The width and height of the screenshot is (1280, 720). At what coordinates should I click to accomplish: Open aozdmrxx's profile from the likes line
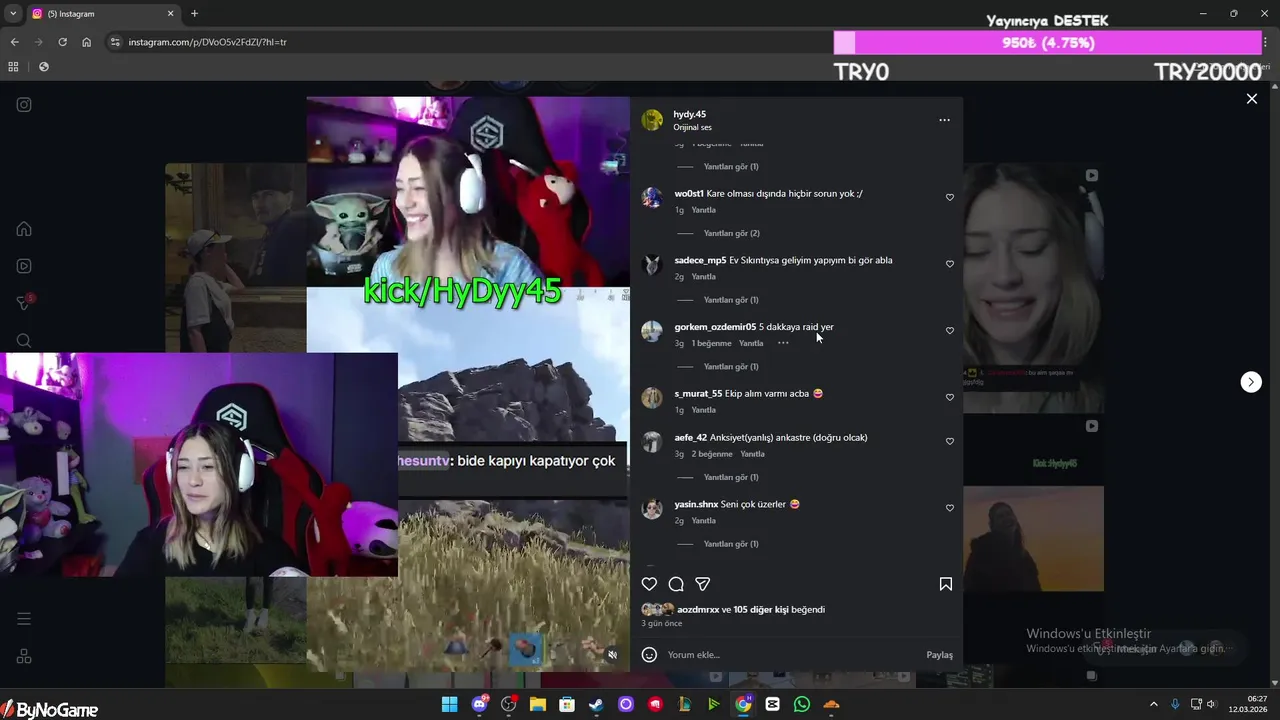point(698,610)
